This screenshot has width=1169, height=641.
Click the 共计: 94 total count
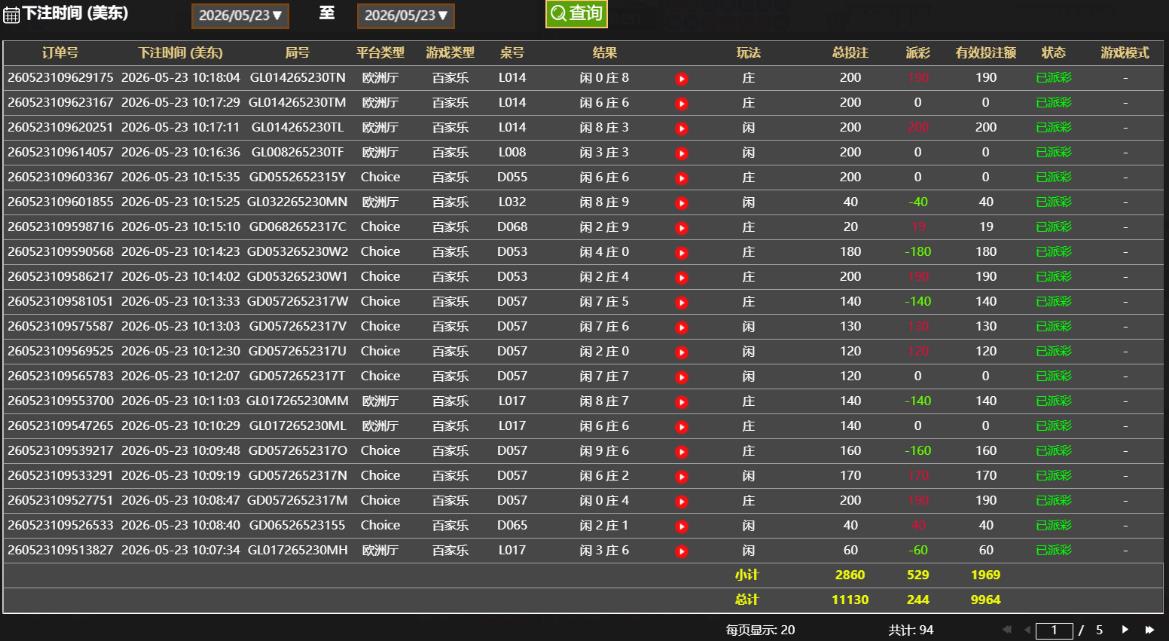(x=911, y=631)
